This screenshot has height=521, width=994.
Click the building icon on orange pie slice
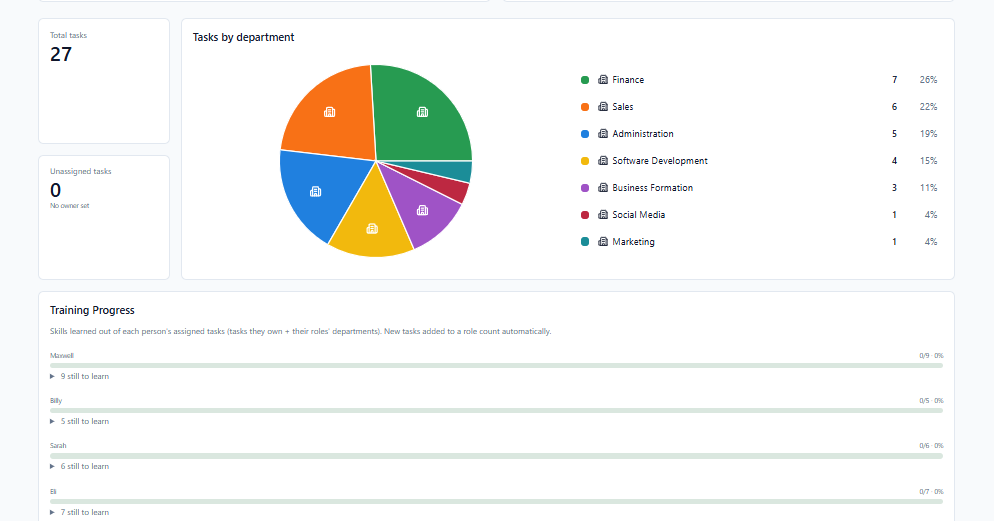coord(330,112)
